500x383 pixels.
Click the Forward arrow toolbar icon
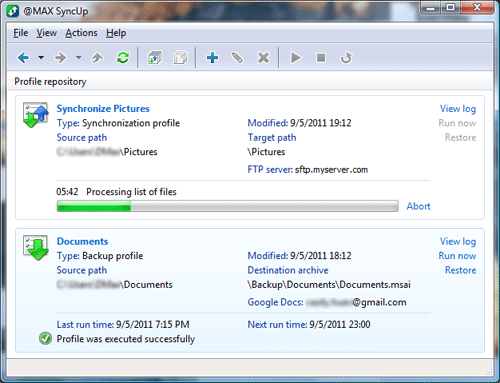[x=61, y=58]
